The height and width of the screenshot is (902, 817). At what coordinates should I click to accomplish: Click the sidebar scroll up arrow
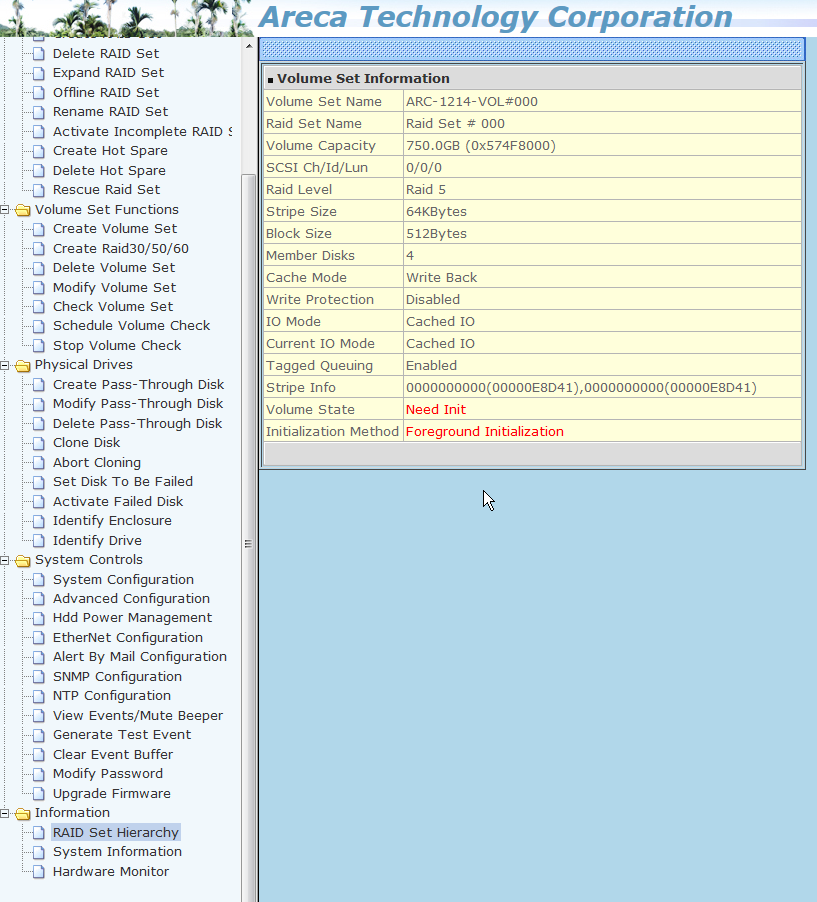click(249, 45)
